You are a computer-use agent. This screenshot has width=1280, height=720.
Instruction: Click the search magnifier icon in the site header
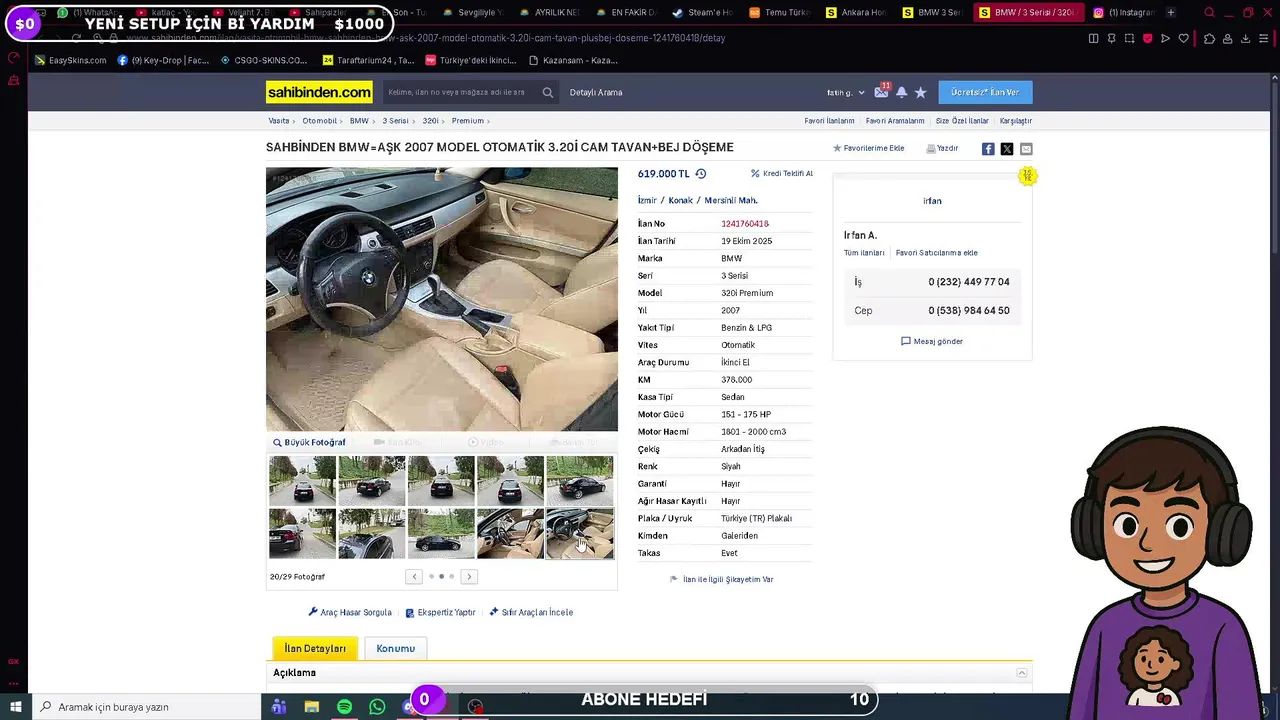pos(548,92)
